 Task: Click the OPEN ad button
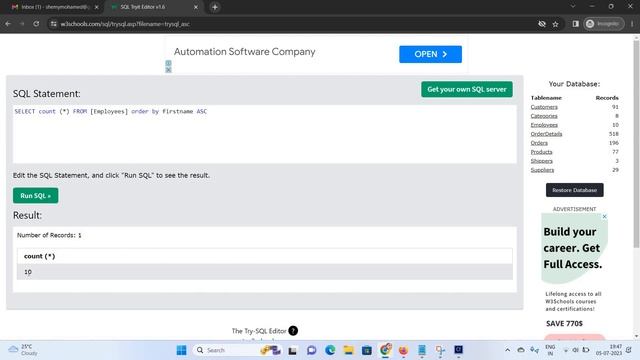(430, 54)
